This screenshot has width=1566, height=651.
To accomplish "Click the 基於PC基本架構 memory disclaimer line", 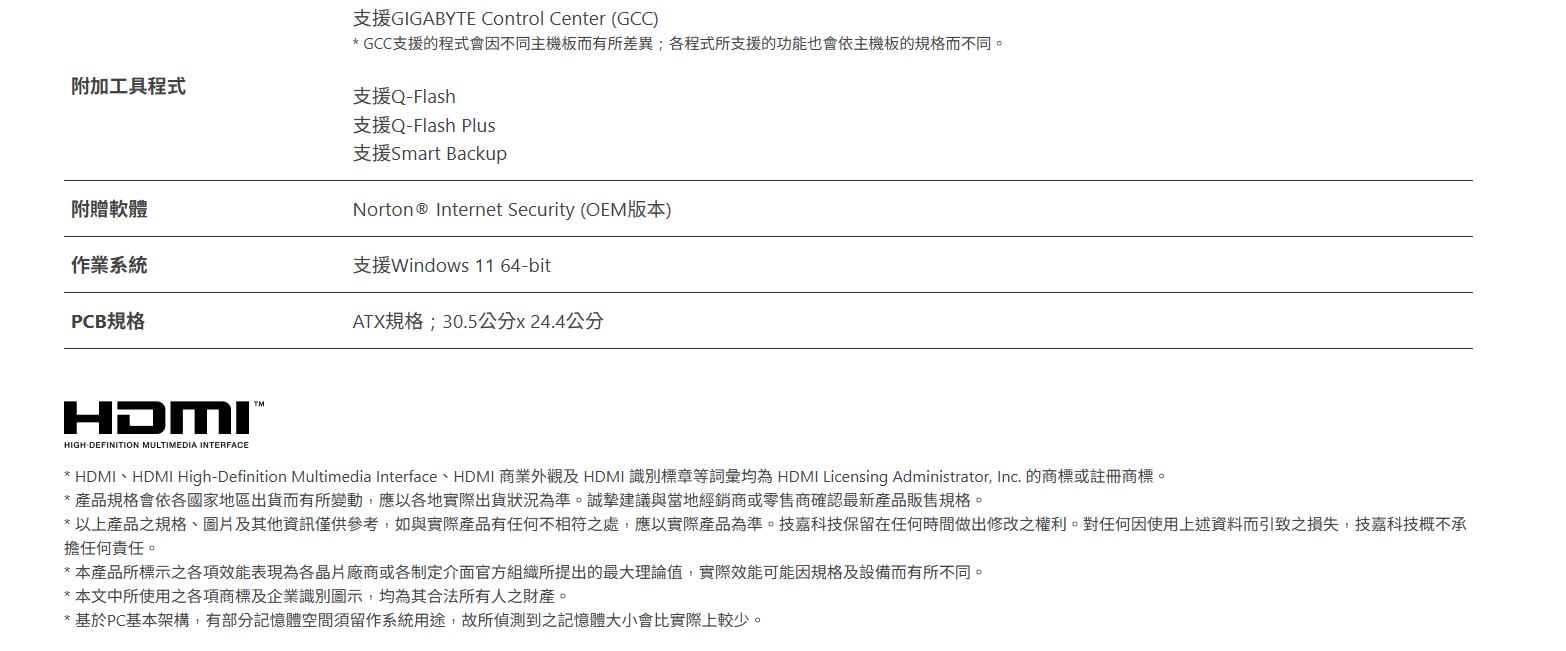I will pos(413,620).
